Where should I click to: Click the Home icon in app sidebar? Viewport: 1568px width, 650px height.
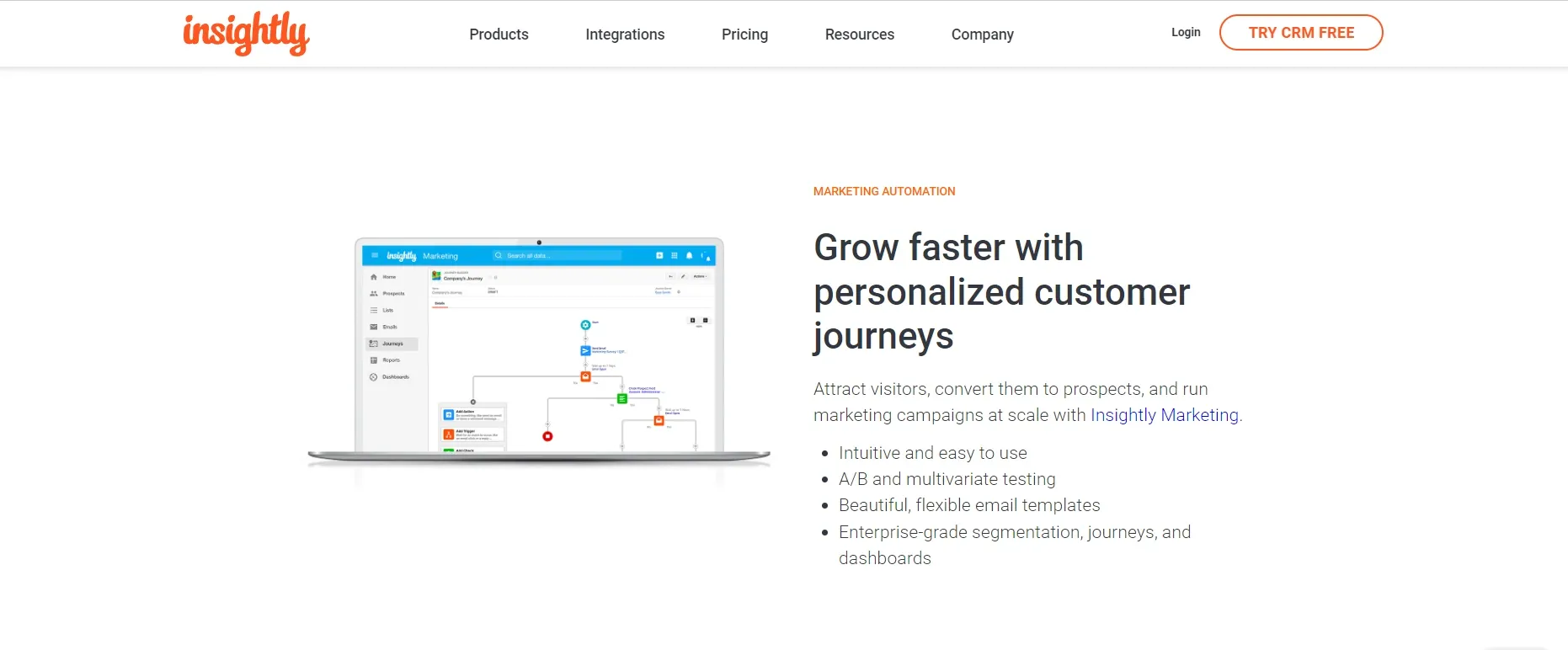point(374,277)
